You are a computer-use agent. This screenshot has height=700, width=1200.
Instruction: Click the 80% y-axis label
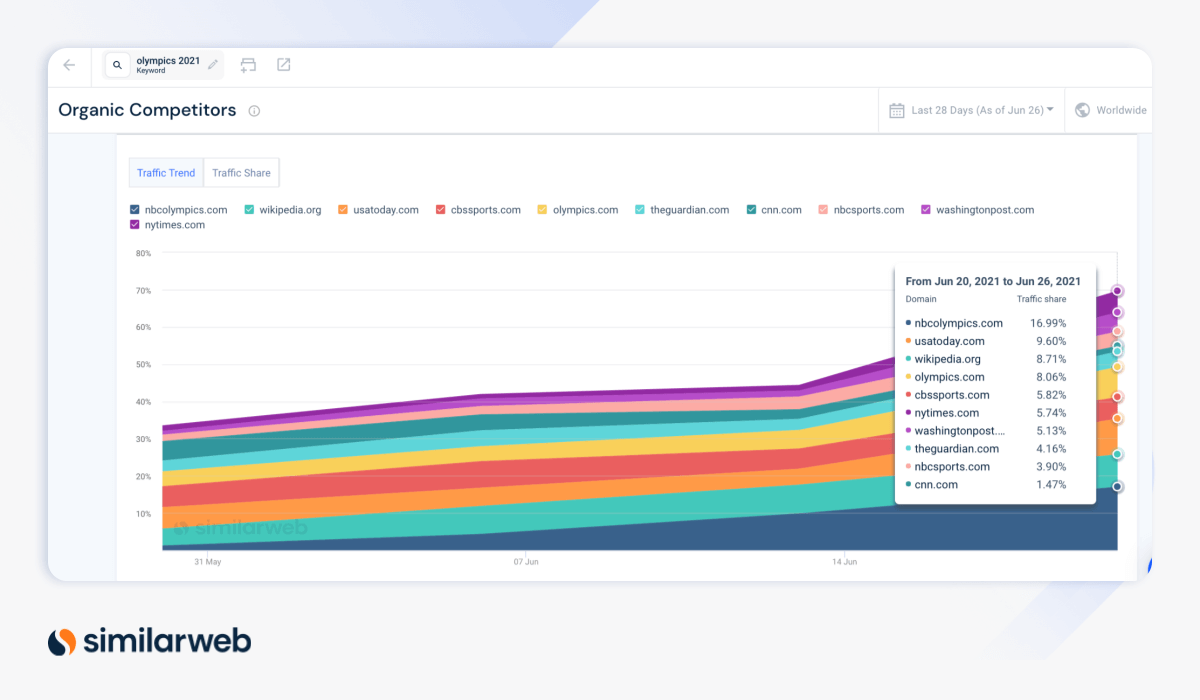click(x=143, y=254)
